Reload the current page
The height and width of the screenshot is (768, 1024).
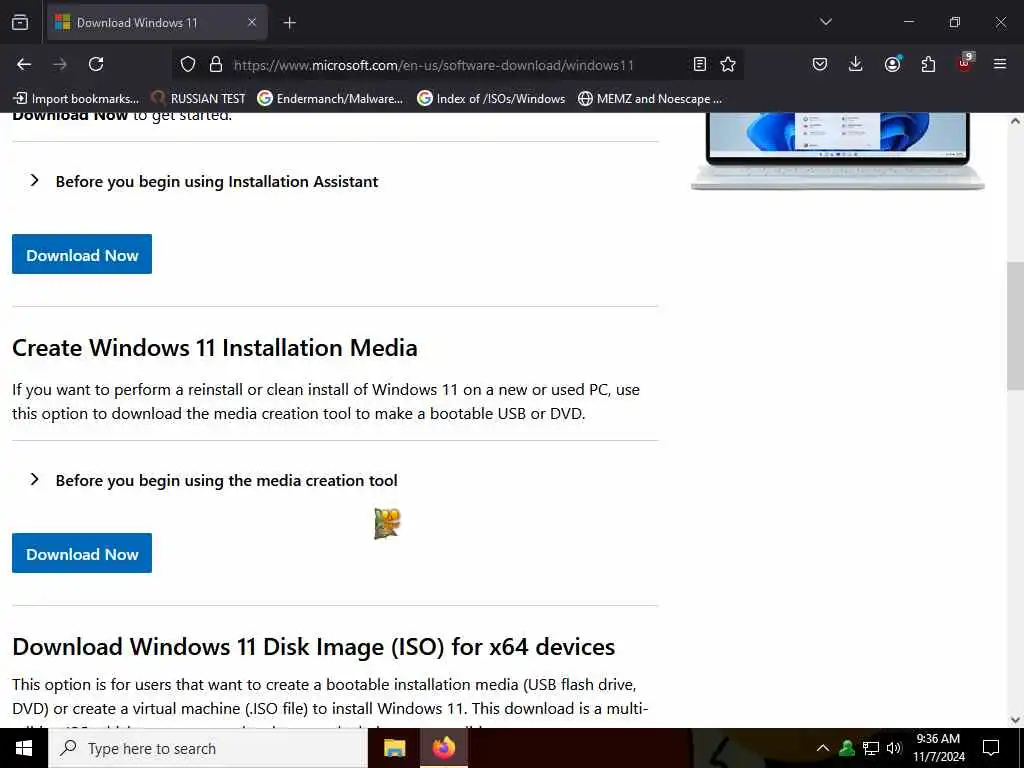[x=96, y=64]
